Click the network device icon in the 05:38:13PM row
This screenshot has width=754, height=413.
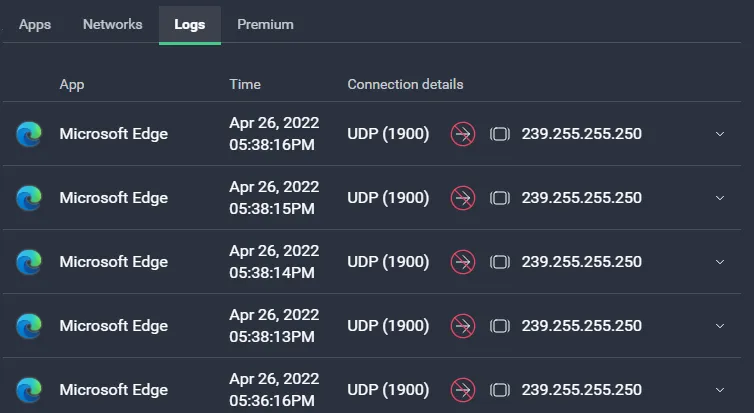[500, 326]
